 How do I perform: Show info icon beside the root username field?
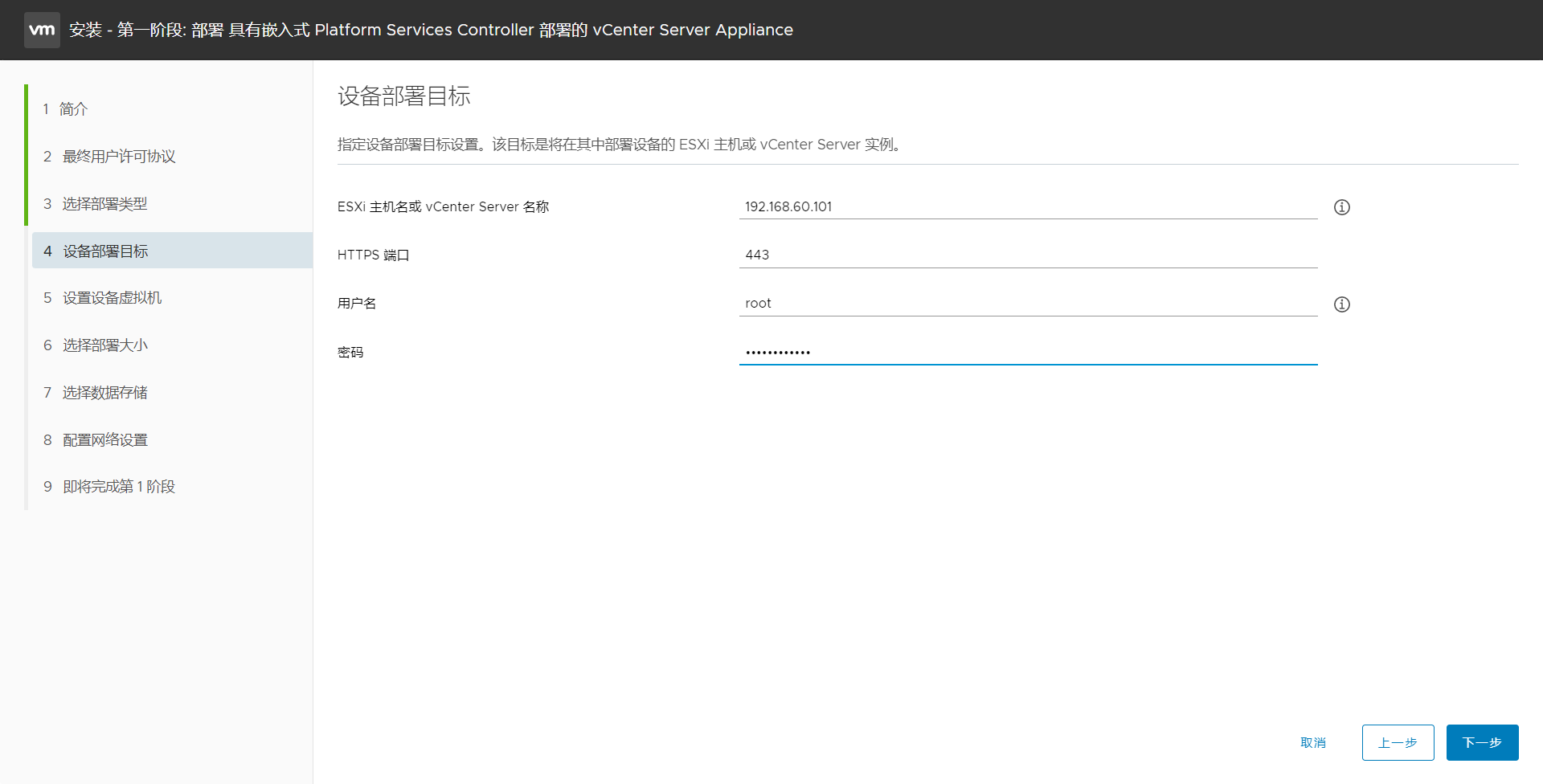(1342, 304)
